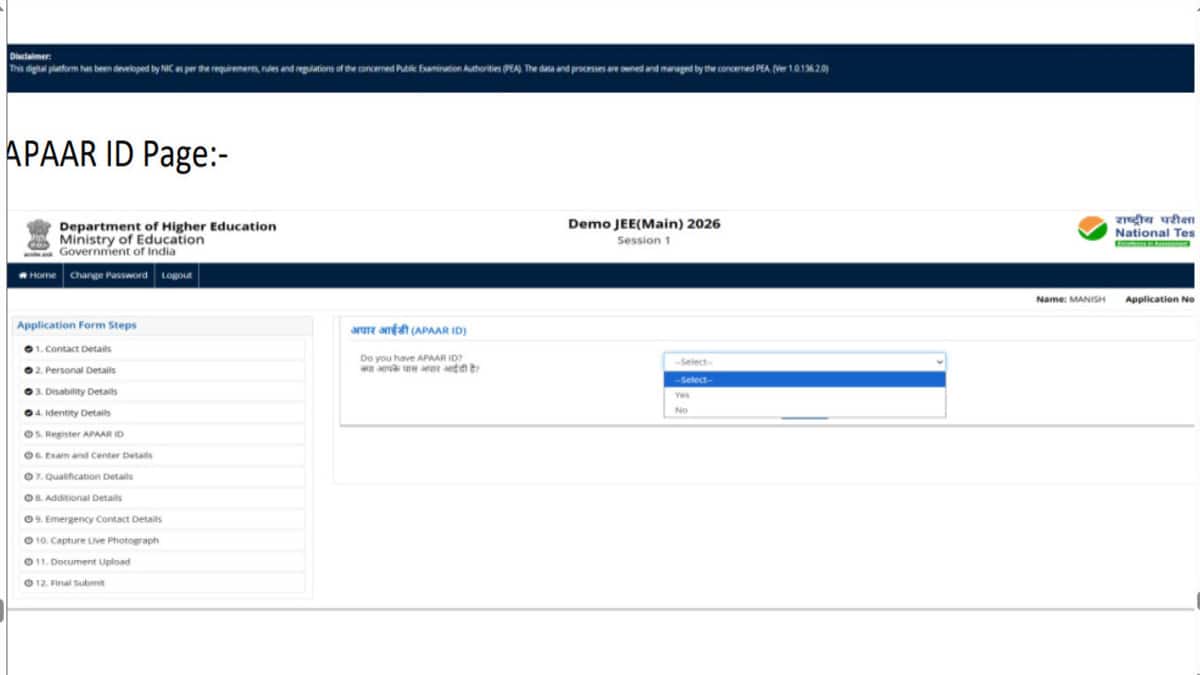1200x675 pixels.
Task: Click status icon beside Final Submit step
Action: coord(27,583)
